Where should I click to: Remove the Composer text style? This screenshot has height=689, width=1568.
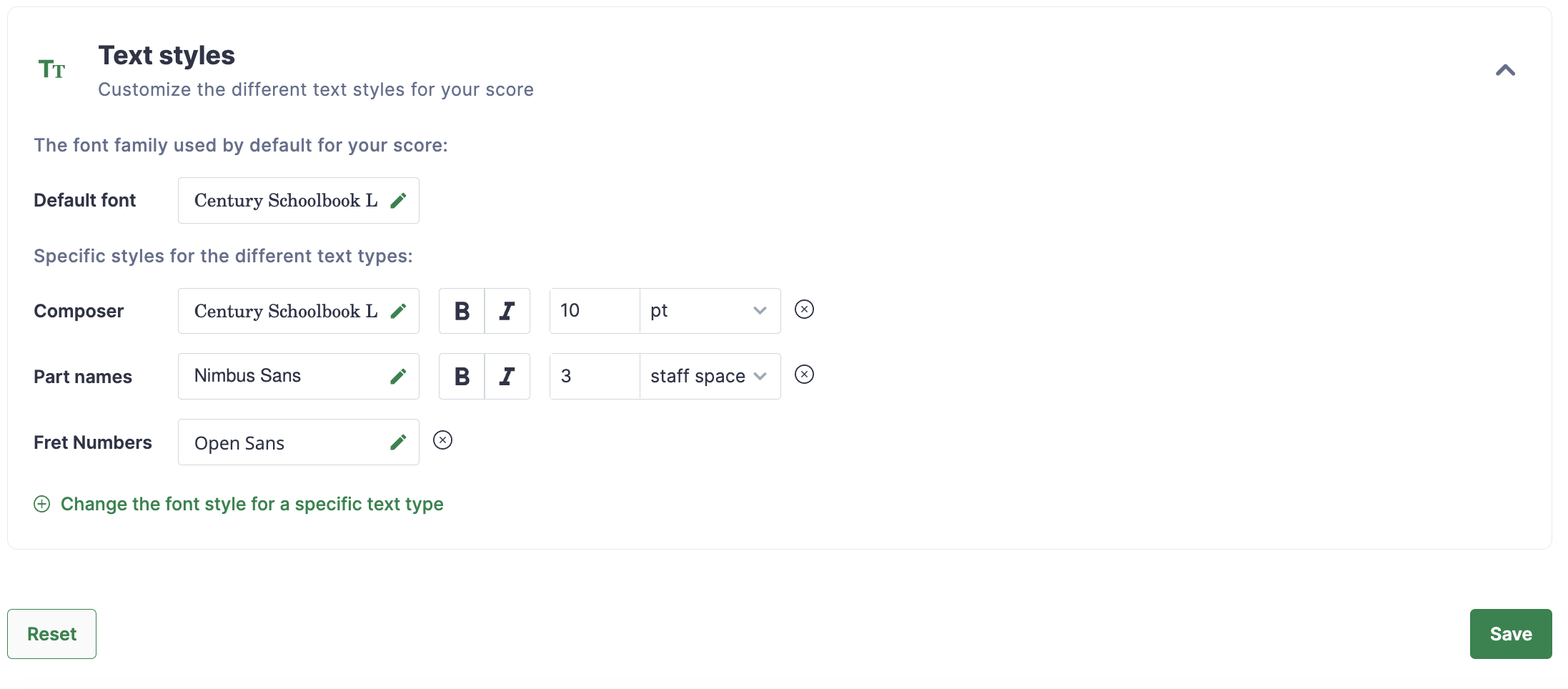click(804, 309)
